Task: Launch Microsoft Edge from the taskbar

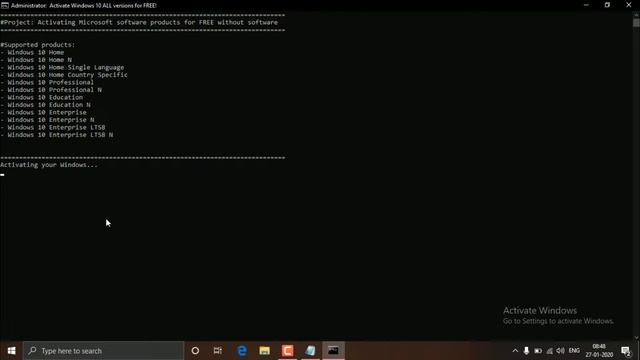Action: coord(242,351)
